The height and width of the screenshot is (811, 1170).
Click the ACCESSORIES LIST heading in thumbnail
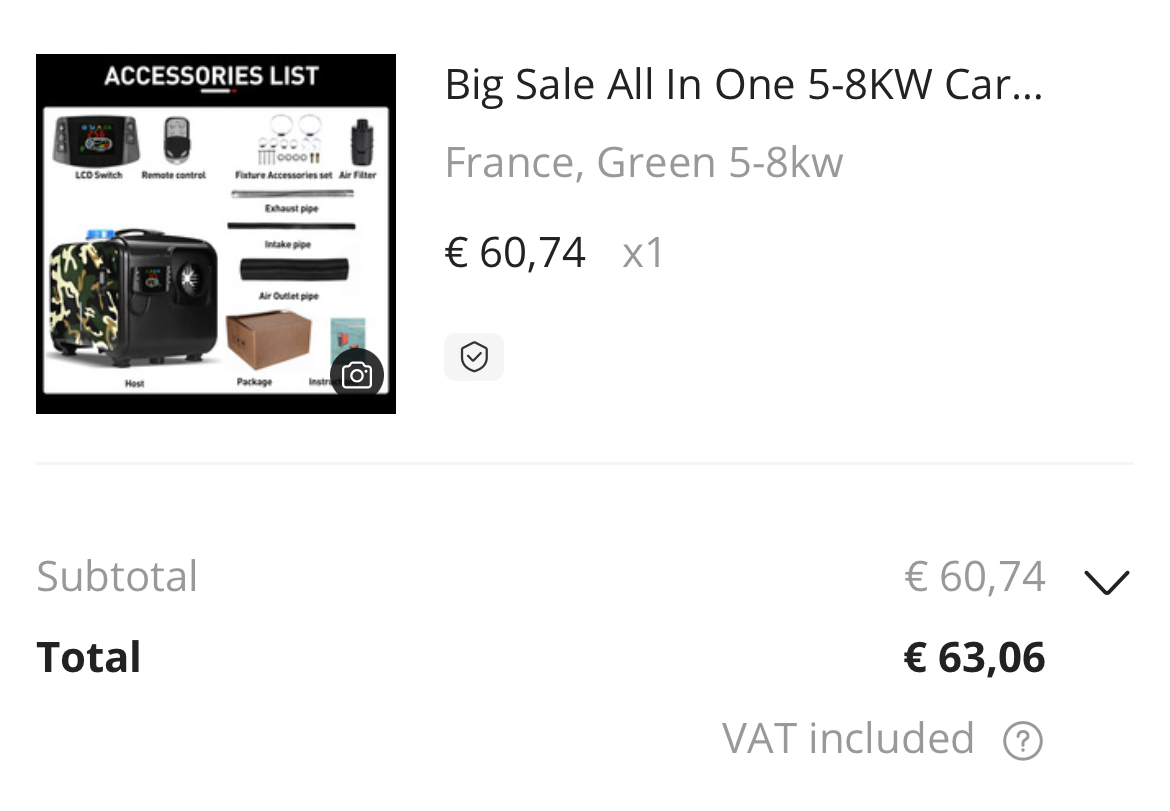[x=211, y=76]
